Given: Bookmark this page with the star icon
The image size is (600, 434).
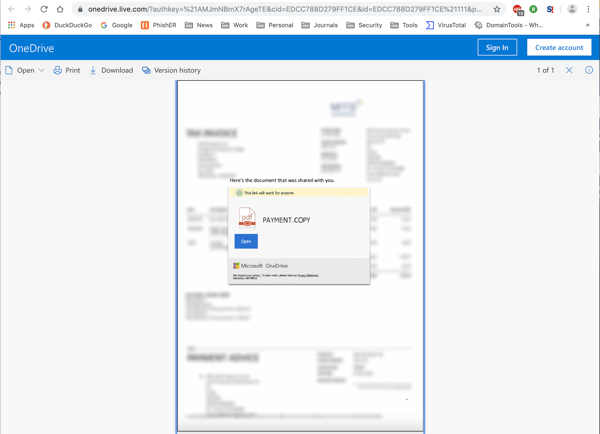Looking at the screenshot, I should pos(497,9).
